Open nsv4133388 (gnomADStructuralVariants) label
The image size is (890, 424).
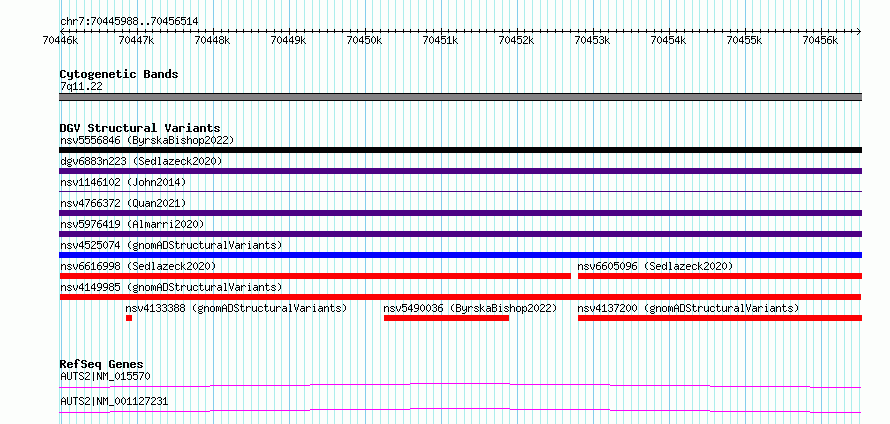point(236,308)
